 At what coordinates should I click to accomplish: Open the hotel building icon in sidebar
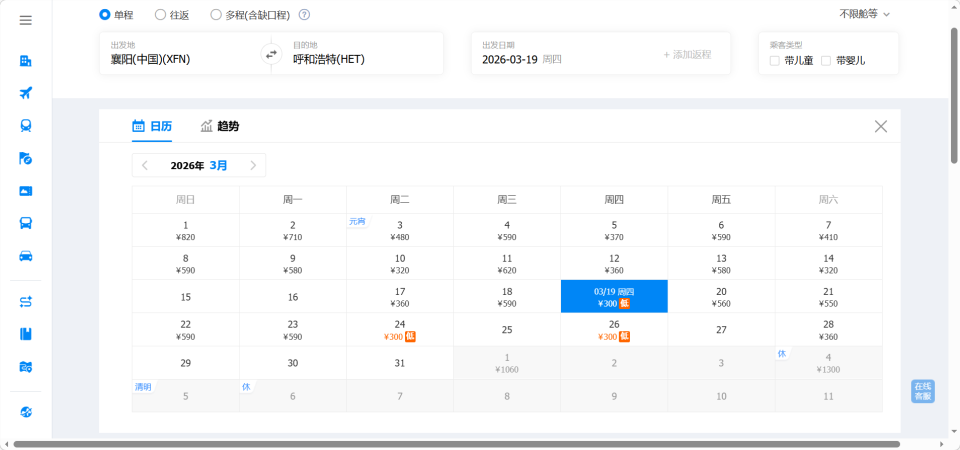[26, 61]
